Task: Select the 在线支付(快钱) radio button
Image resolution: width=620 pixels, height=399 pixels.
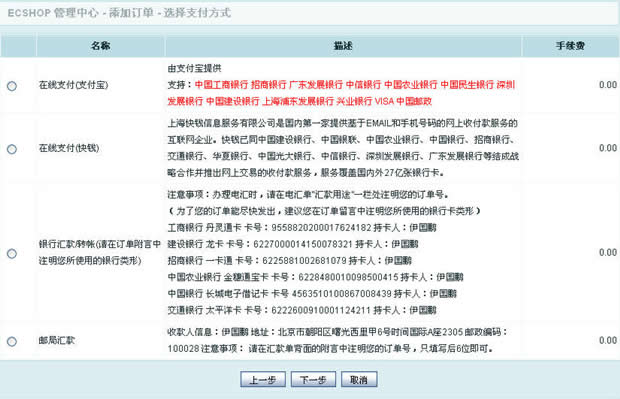Action: 12,149
